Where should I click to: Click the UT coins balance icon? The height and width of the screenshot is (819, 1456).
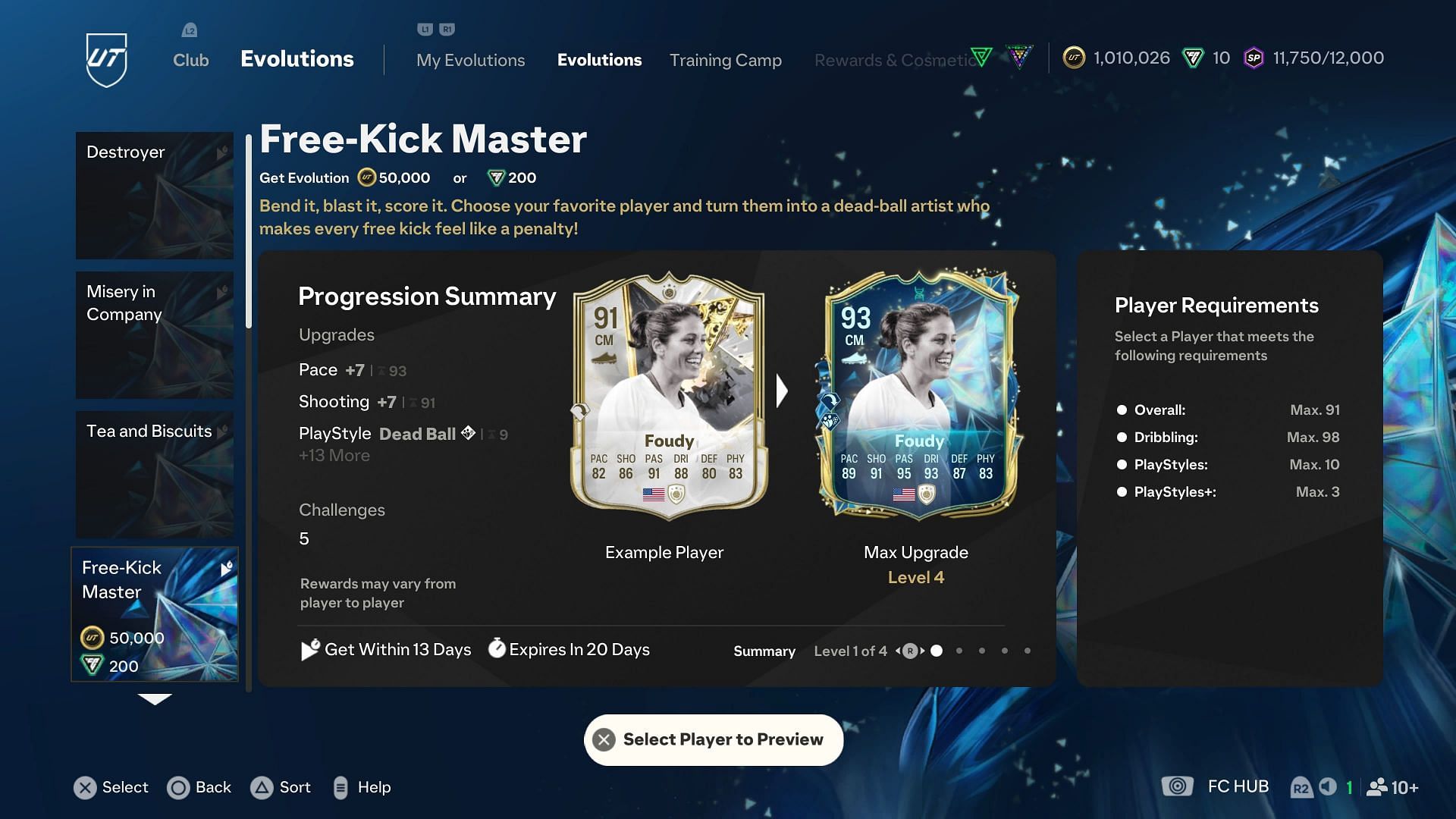(x=1074, y=58)
